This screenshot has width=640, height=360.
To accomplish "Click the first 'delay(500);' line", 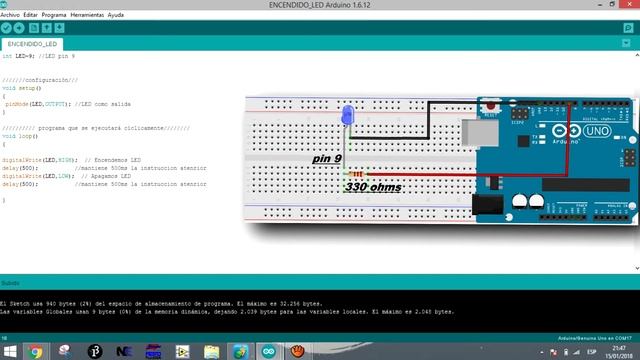I will [104, 168].
